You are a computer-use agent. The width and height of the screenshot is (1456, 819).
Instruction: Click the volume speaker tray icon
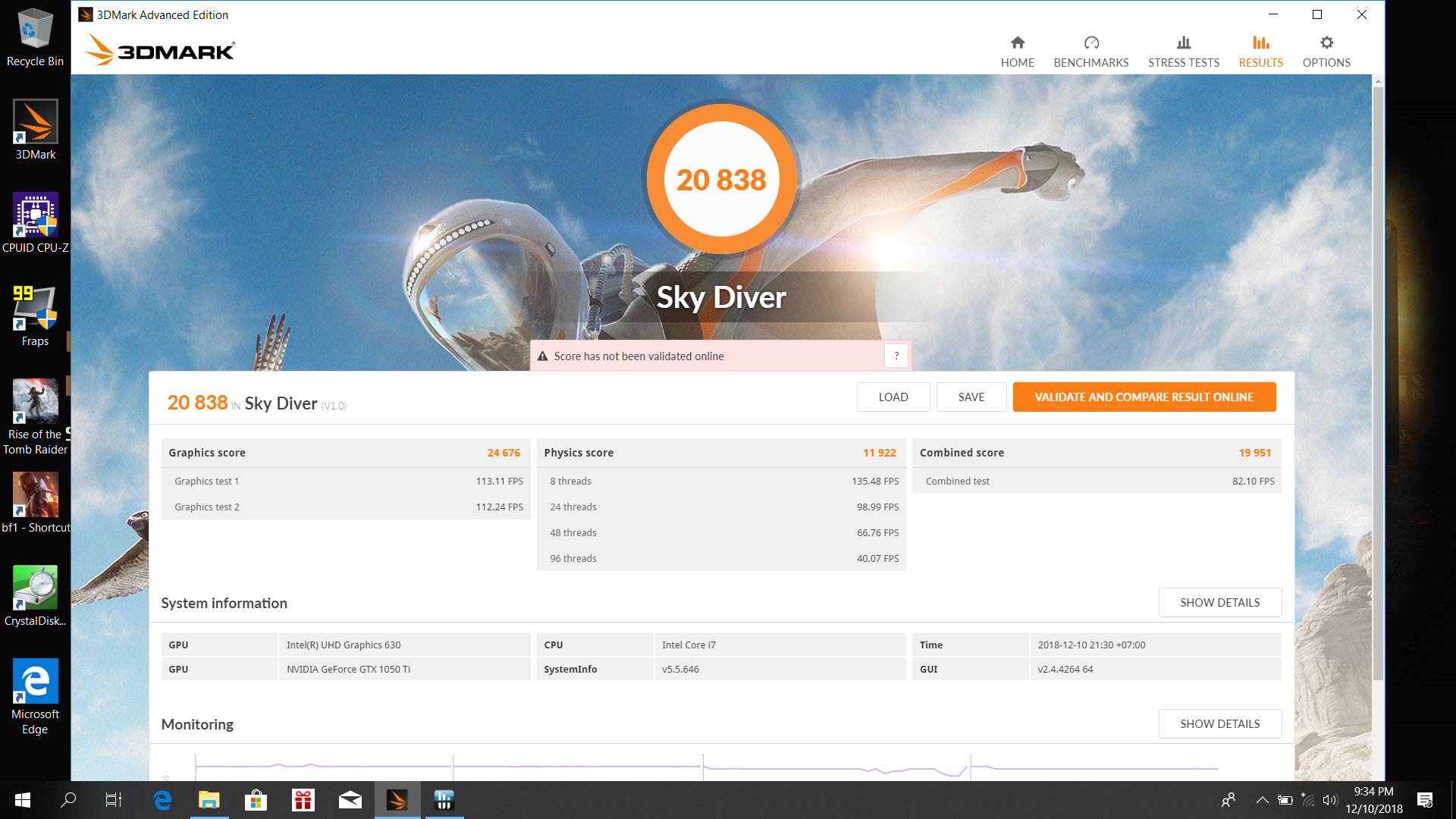click(1329, 800)
